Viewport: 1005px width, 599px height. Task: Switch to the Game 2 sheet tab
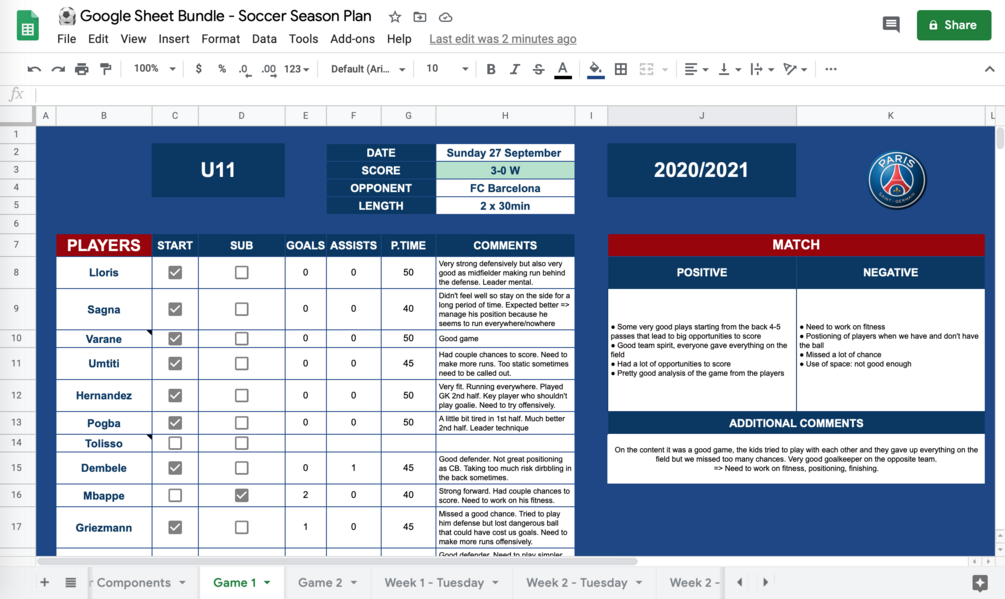320,582
